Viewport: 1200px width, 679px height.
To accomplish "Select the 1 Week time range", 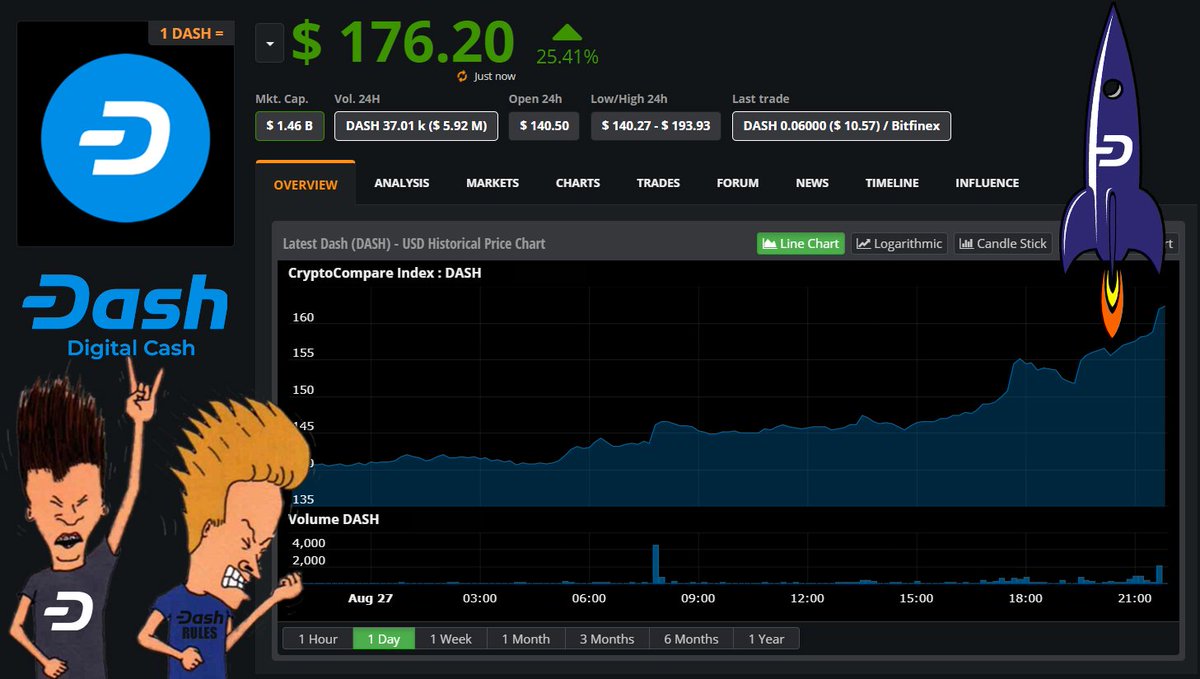I will [x=451, y=638].
